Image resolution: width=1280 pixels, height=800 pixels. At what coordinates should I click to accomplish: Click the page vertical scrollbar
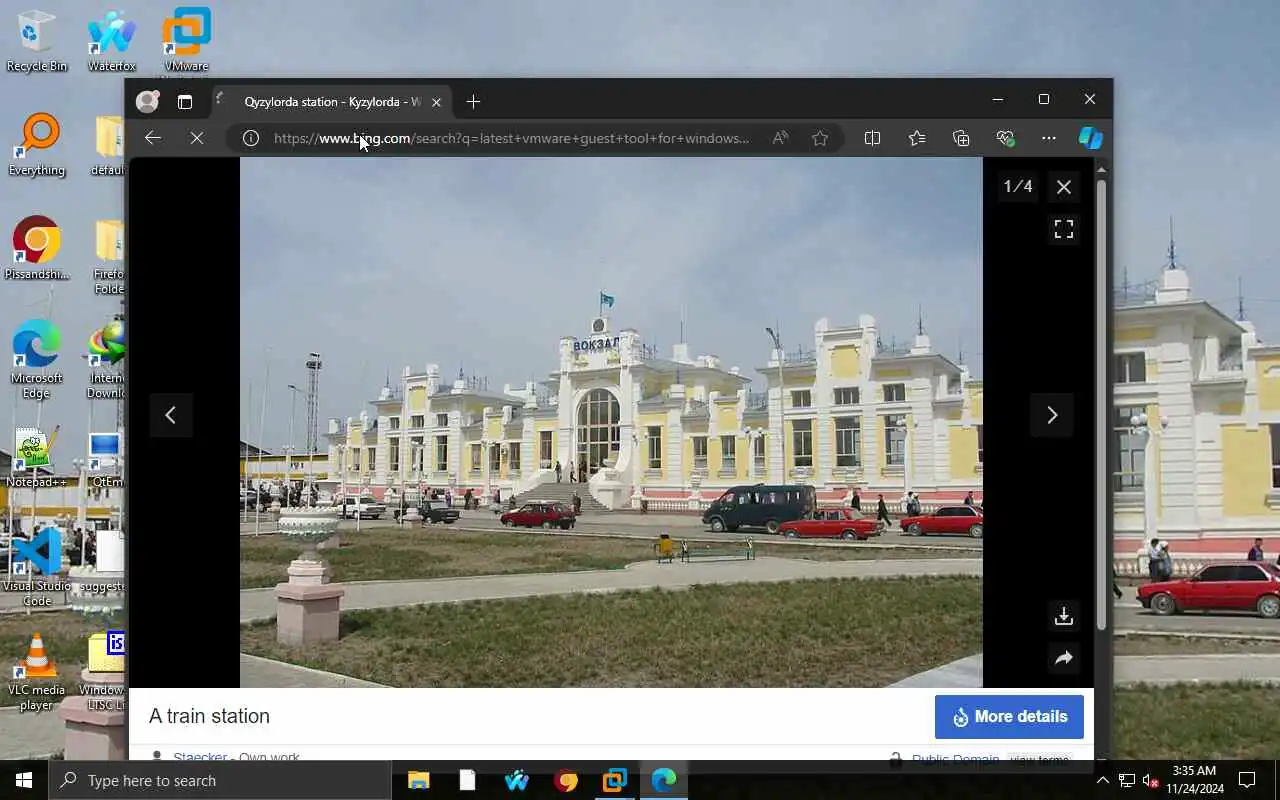click(1101, 405)
